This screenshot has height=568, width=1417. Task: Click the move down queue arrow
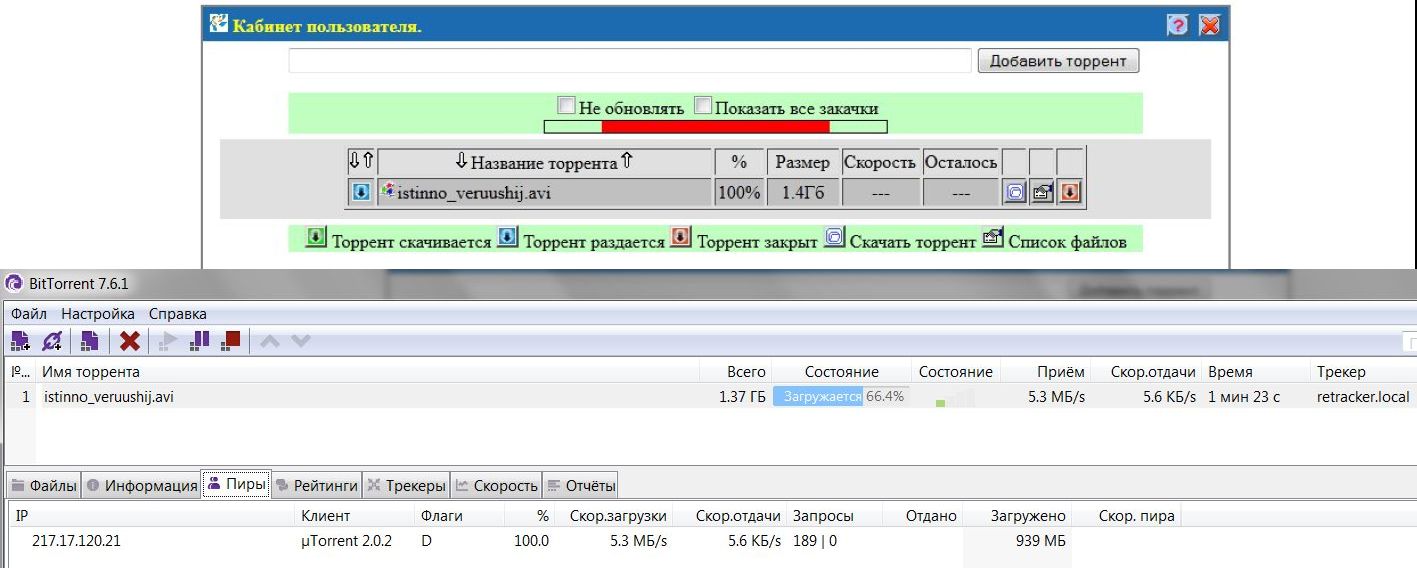click(x=301, y=341)
